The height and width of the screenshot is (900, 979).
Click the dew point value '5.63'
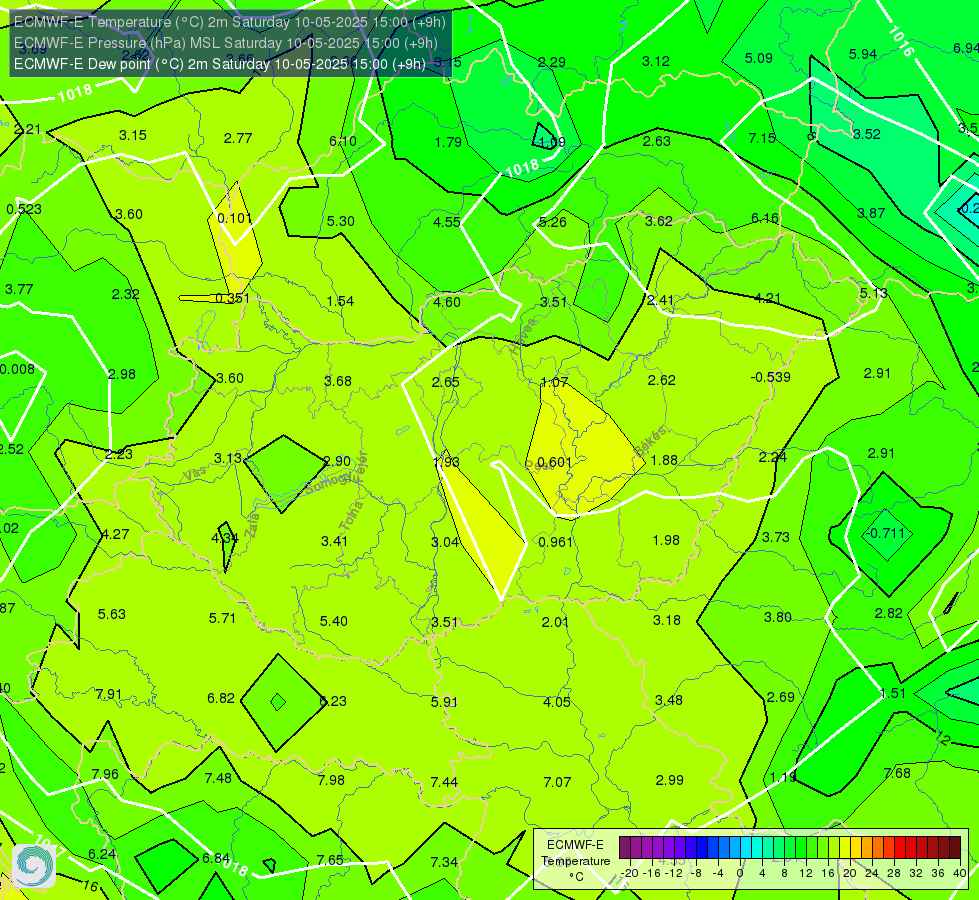[x=111, y=614]
